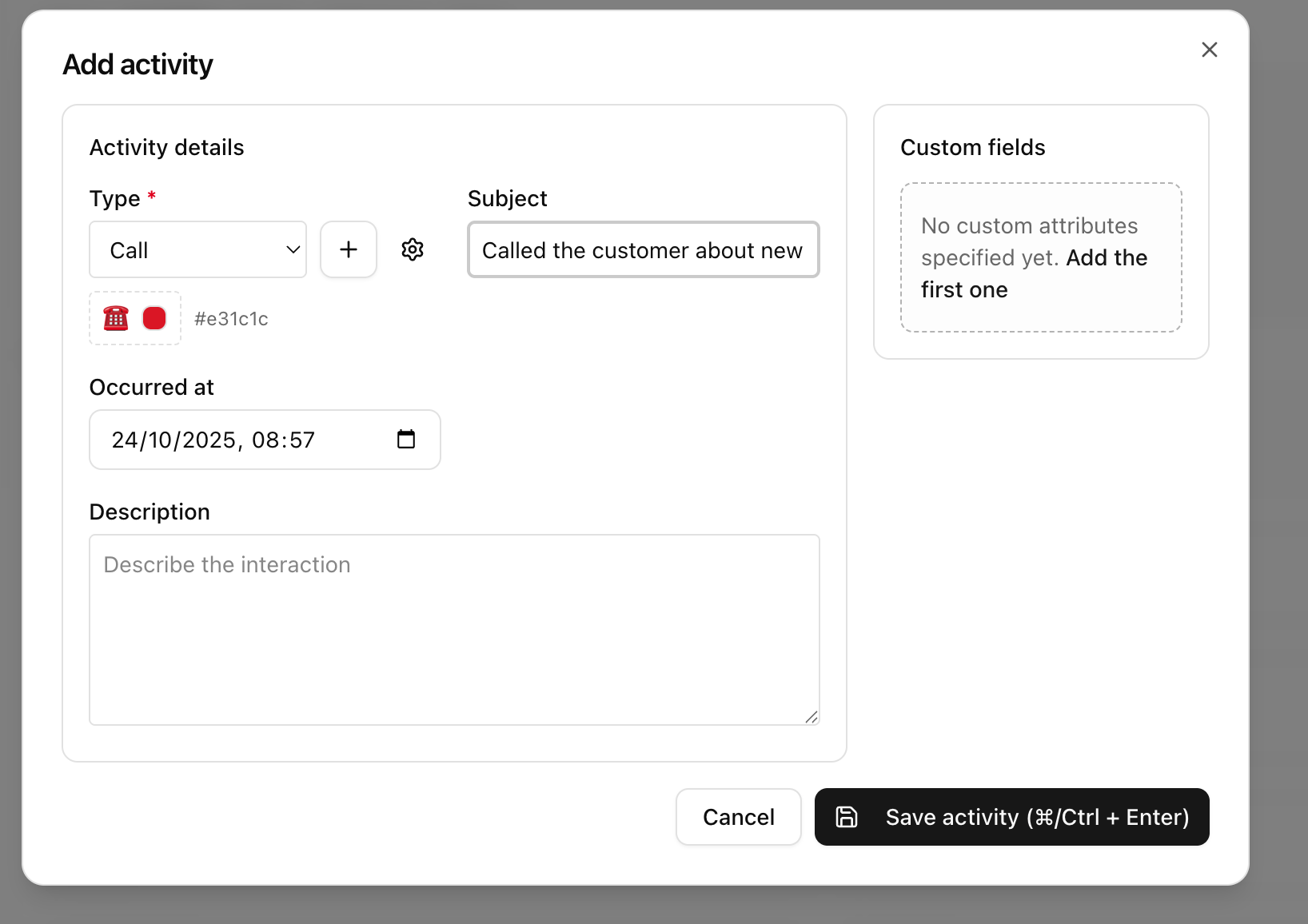
Task: Click the textarea resize handle
Action: pyautogui.click(x=812, y=716)
